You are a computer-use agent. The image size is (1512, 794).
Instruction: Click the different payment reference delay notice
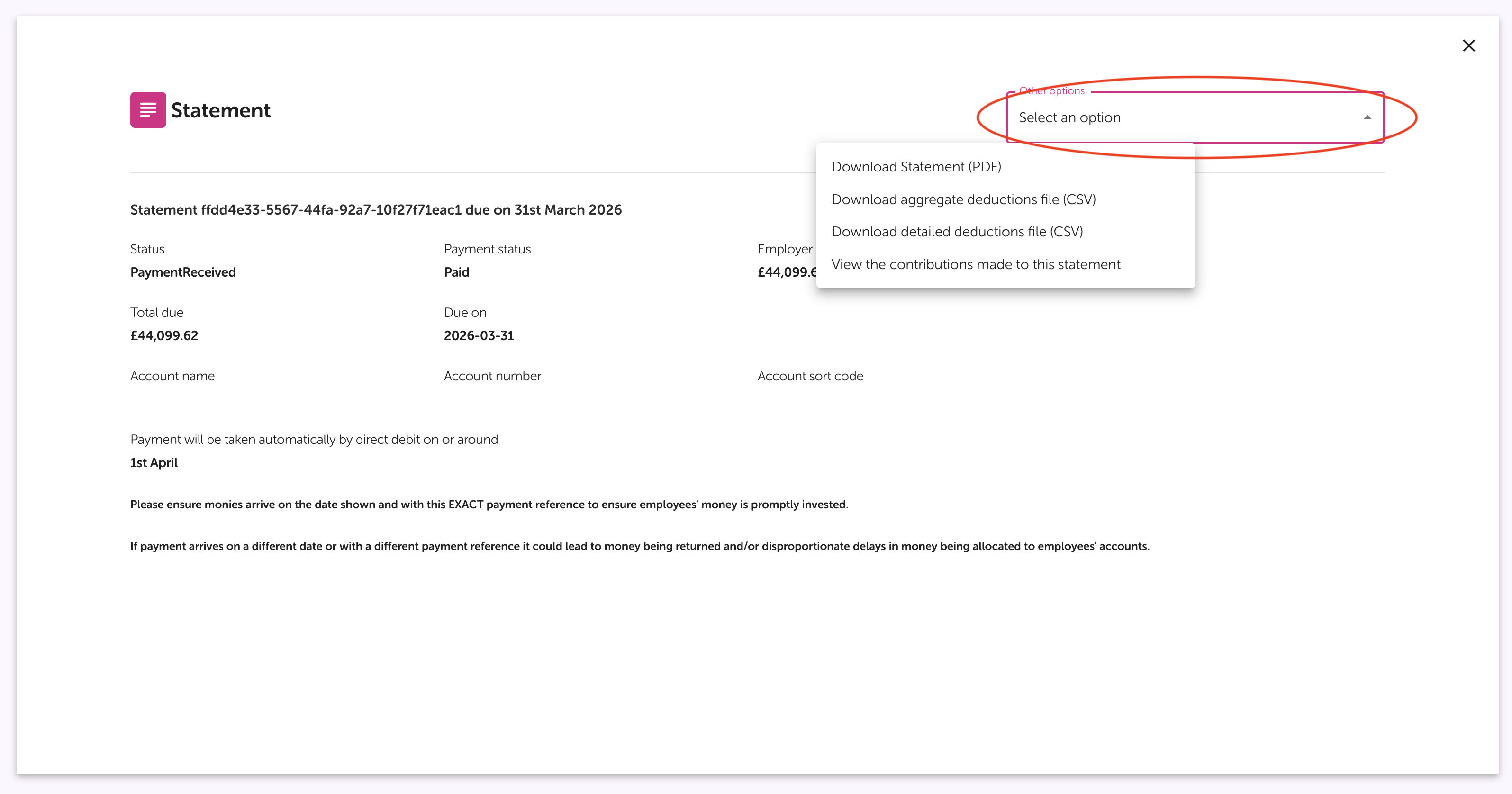click(640, 546)
